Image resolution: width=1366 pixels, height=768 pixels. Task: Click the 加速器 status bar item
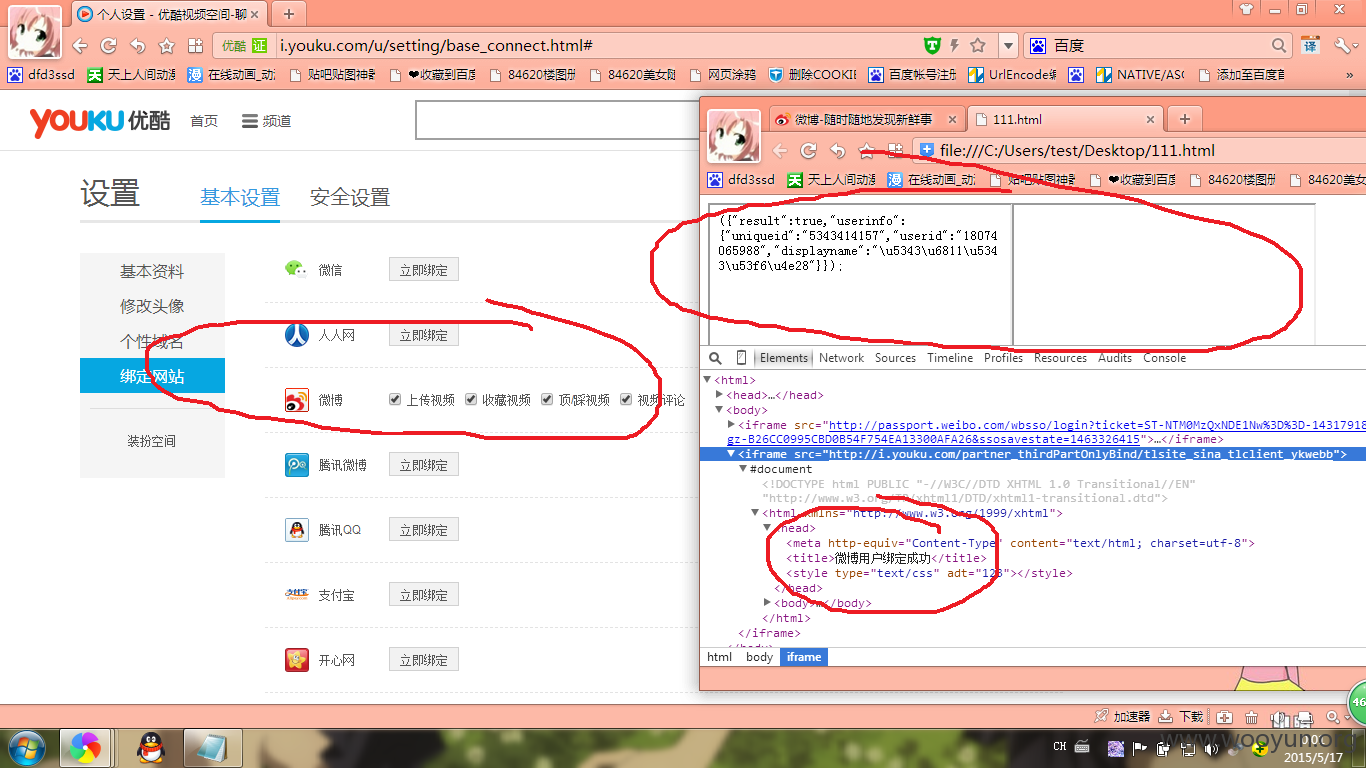[1122, 717]
